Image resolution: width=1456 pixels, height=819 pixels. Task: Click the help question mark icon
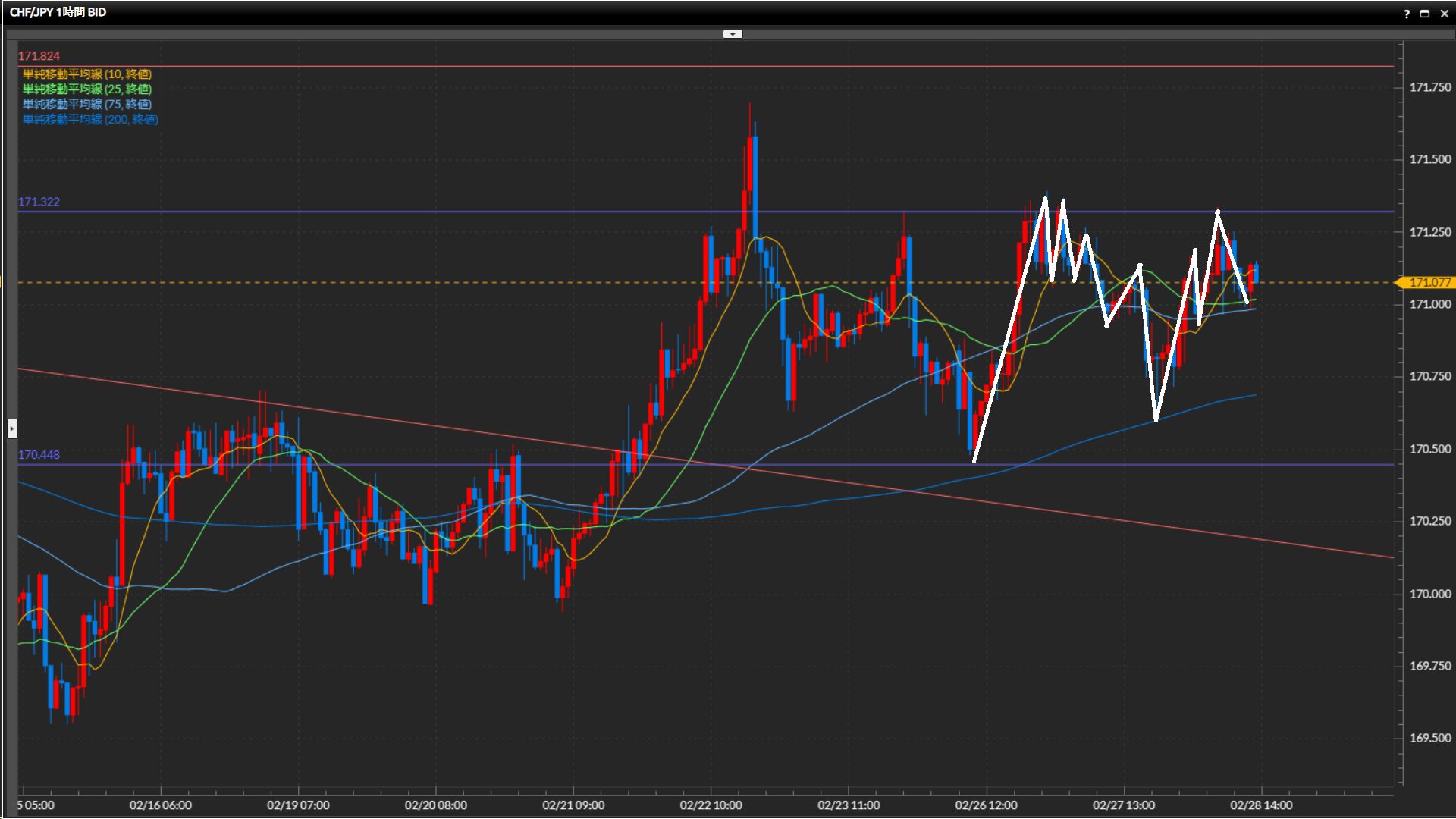1407,14
